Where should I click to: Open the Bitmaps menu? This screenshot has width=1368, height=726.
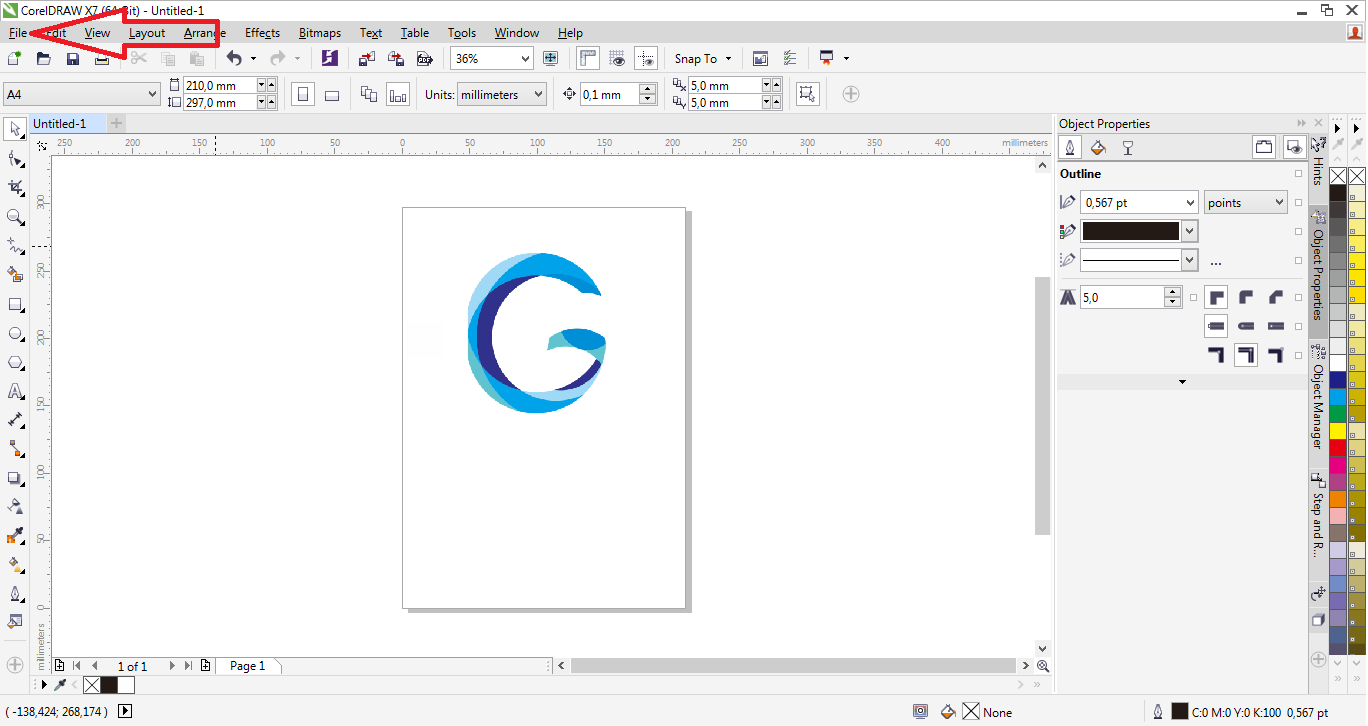tap(319, 33)
